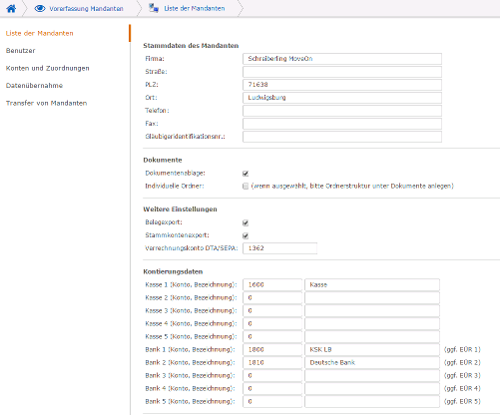
Task: Click the list icon beside Liste der Mandanten
Action: point(154,8)
